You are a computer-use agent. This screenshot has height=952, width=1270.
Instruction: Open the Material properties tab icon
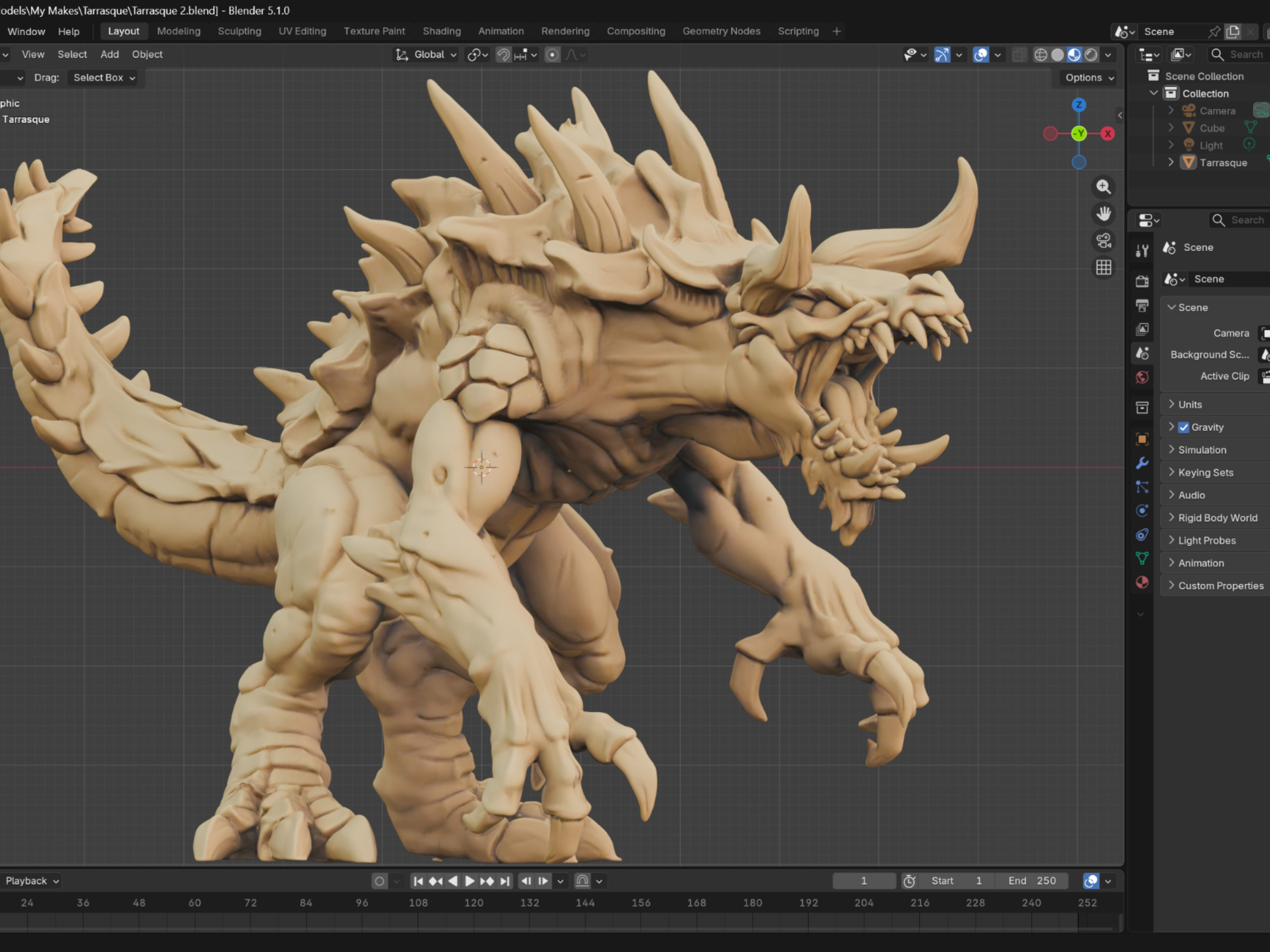(1141, 582)
